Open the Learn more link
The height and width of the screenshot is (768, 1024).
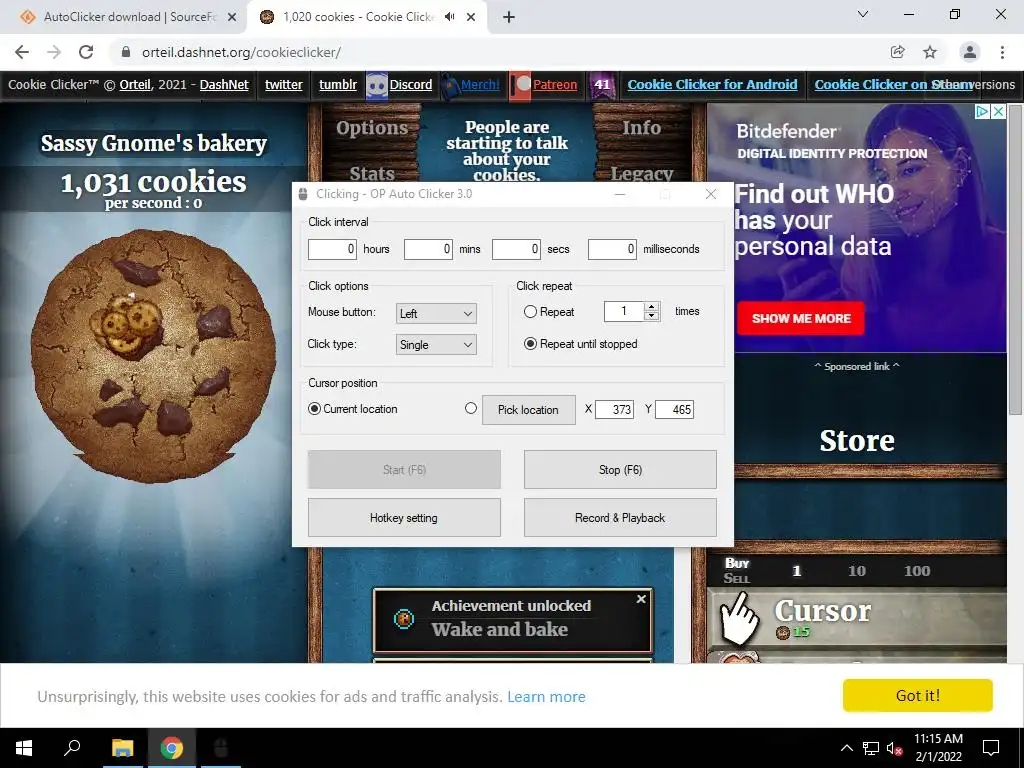547,697
